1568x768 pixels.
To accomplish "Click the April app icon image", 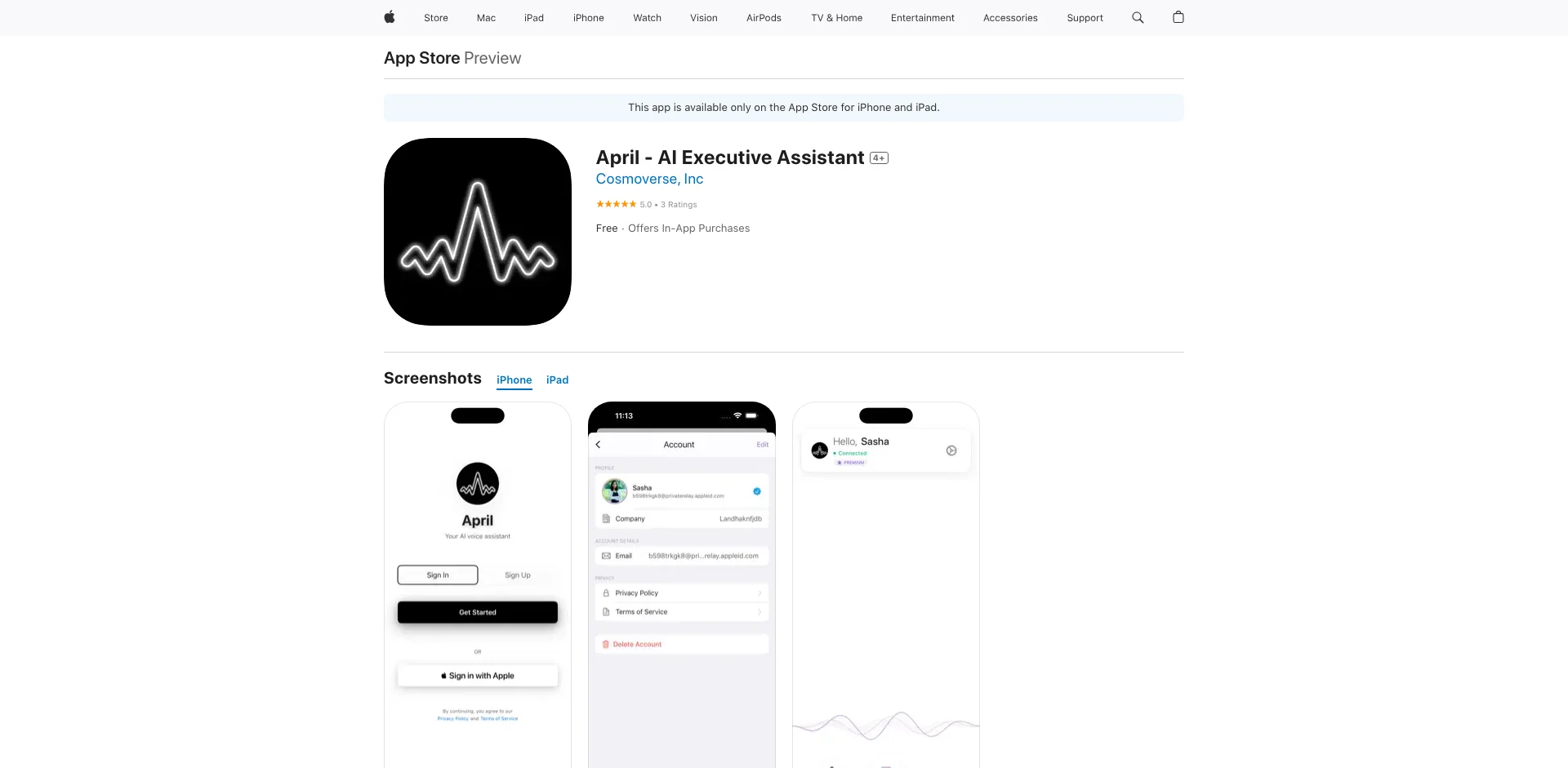I will (x=478, y=232).
